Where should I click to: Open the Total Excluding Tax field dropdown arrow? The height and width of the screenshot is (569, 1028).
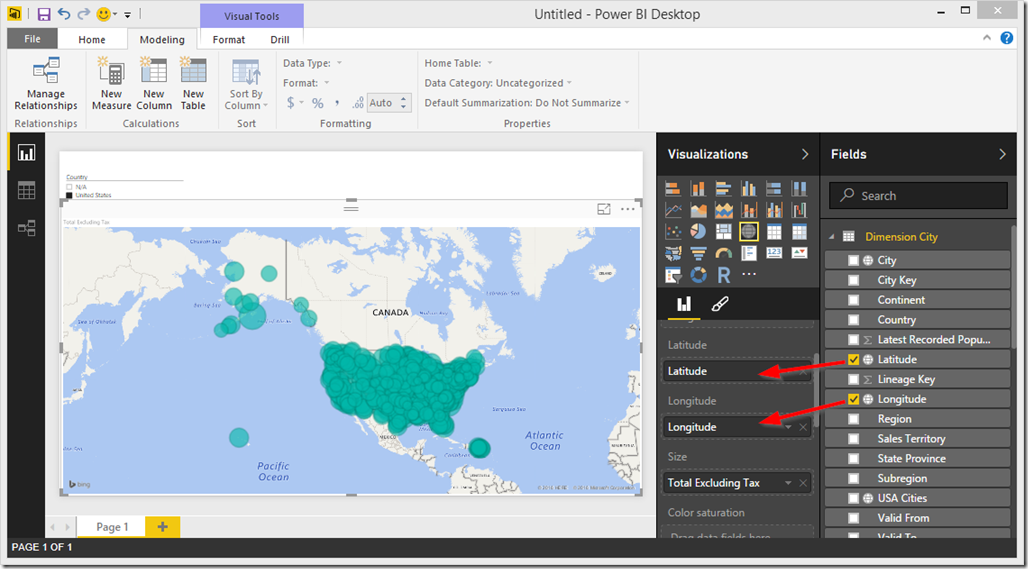pos(788,483)
